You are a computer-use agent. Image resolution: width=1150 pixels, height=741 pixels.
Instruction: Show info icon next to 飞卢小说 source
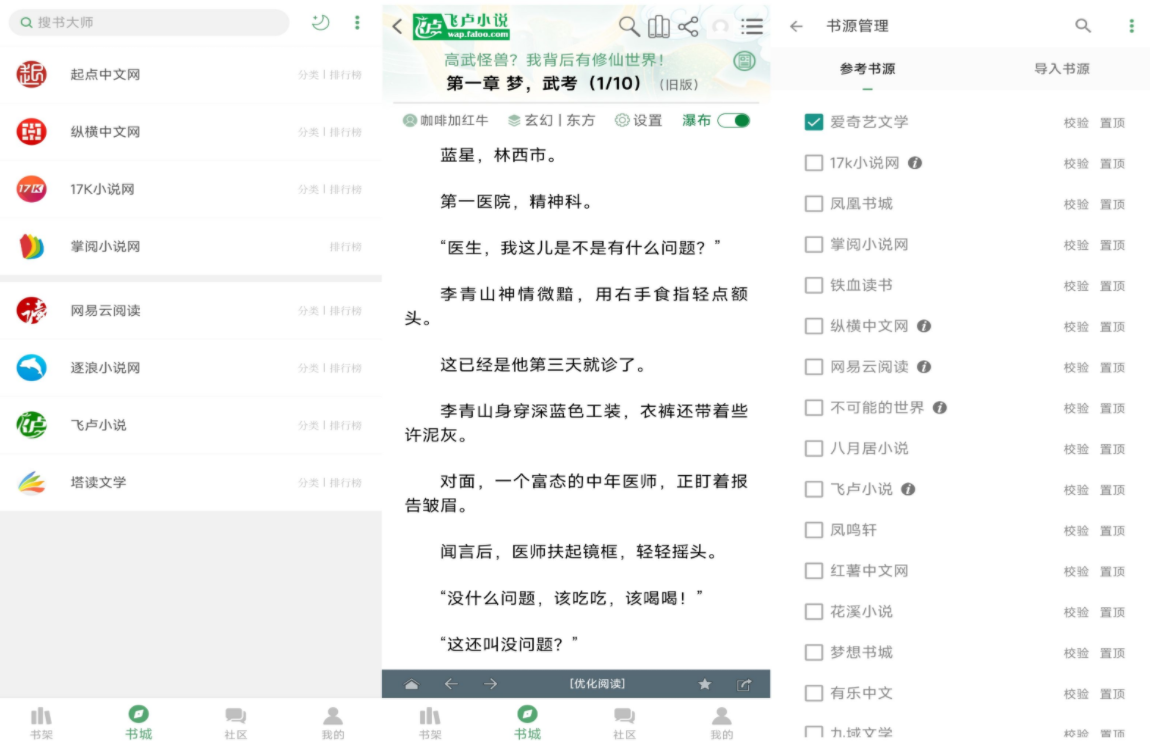click(x=908, y=489)
